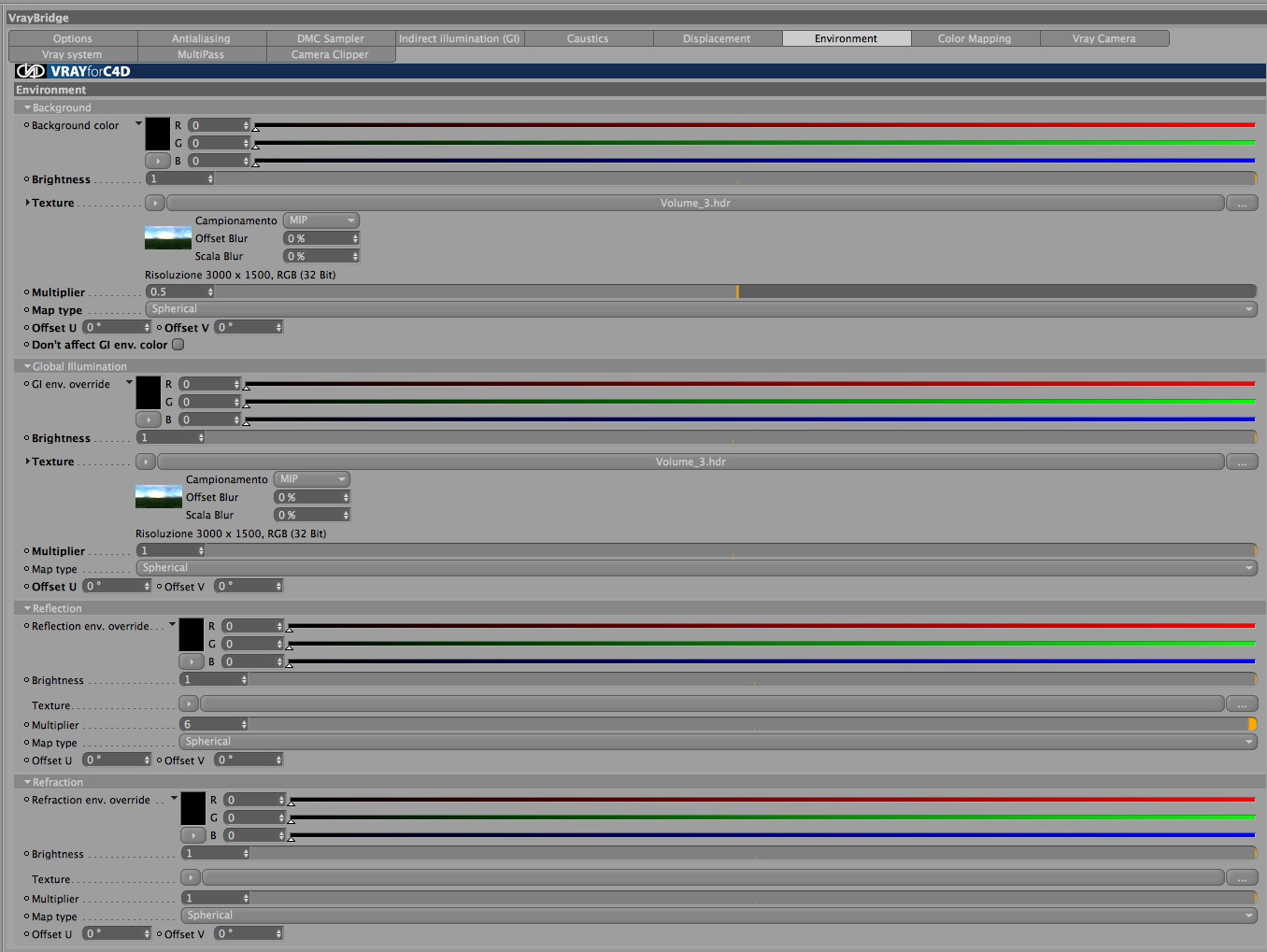The image size is (1267, 952).
Task: Go to the Color Mapping tab
Action: click(x=975, y=38)
